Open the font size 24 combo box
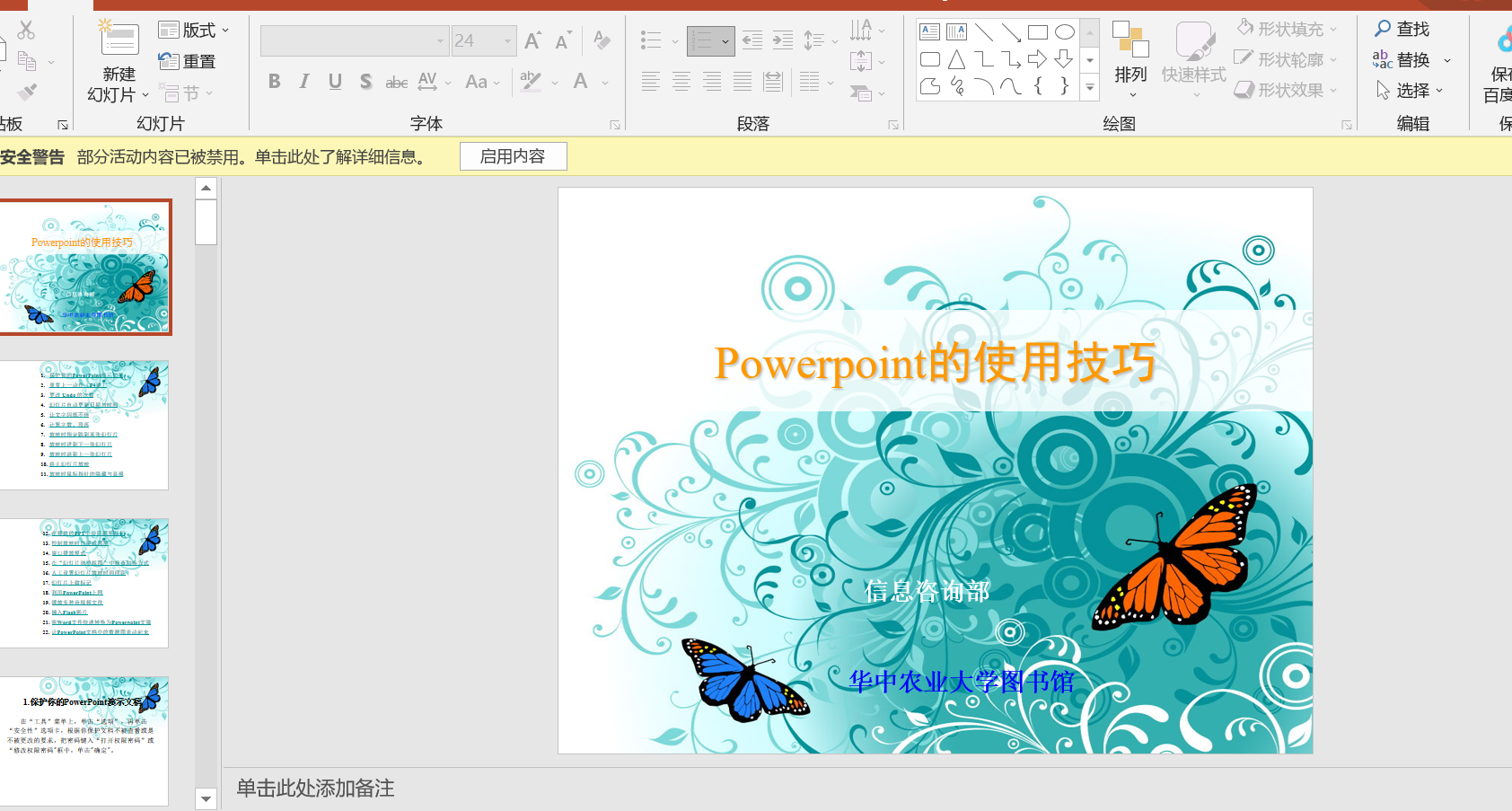Screen dimensions: 1512x811 pos(483,40)
